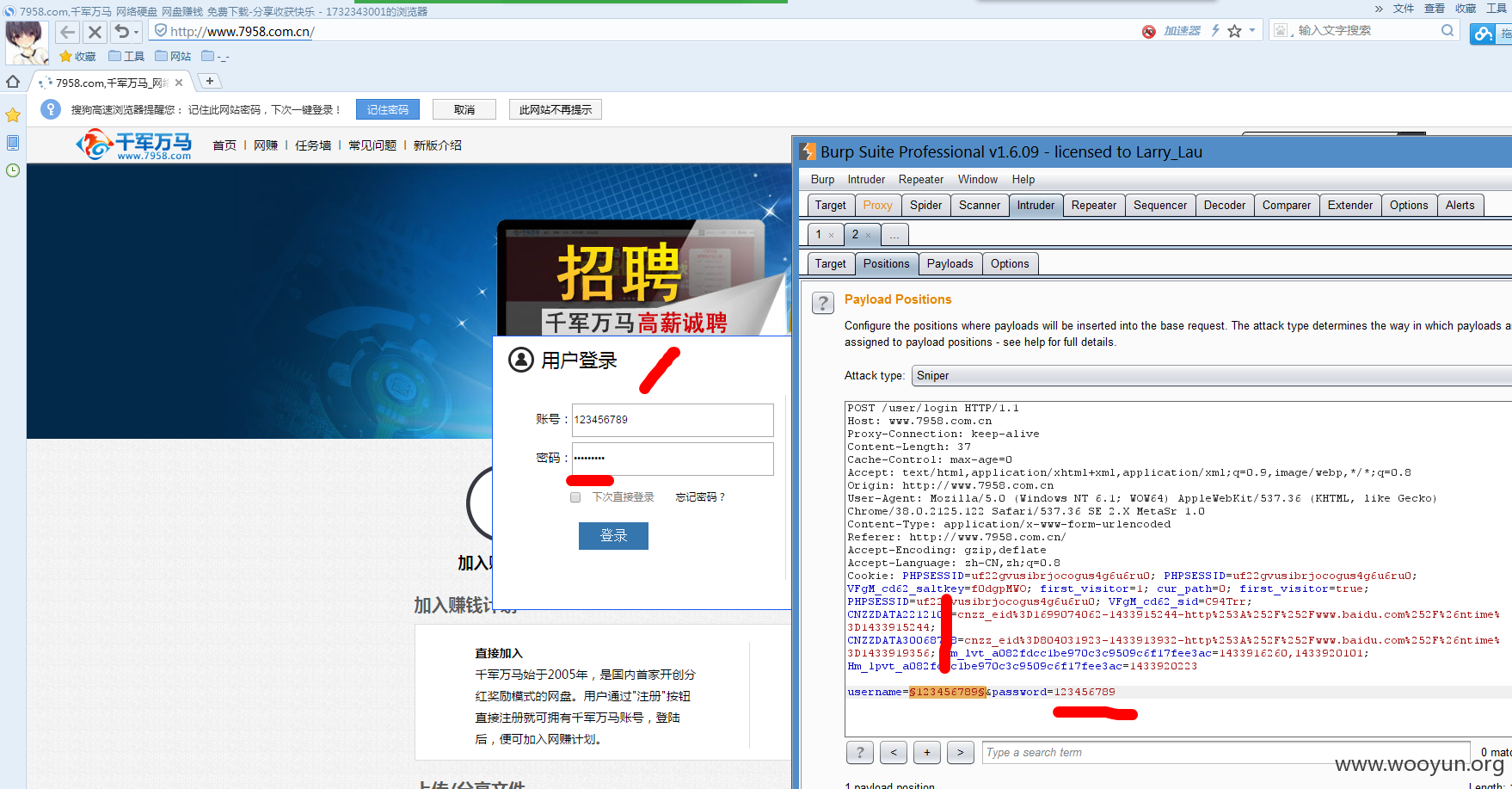Open the Window menu in Burp Suite

(x=978, y=179)
